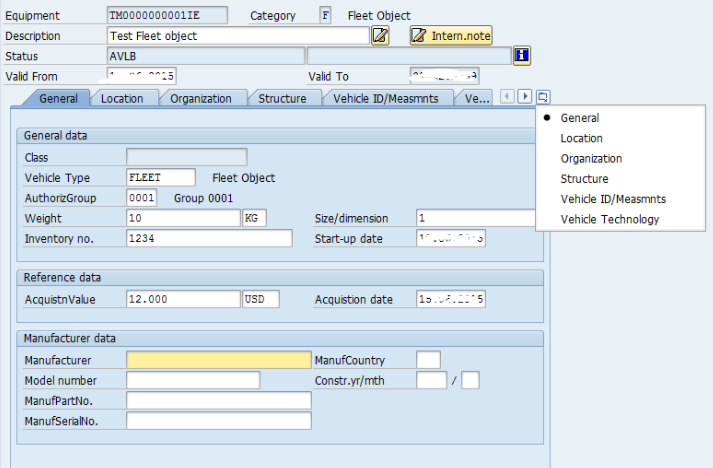Click the Category field F

(325, 15)
